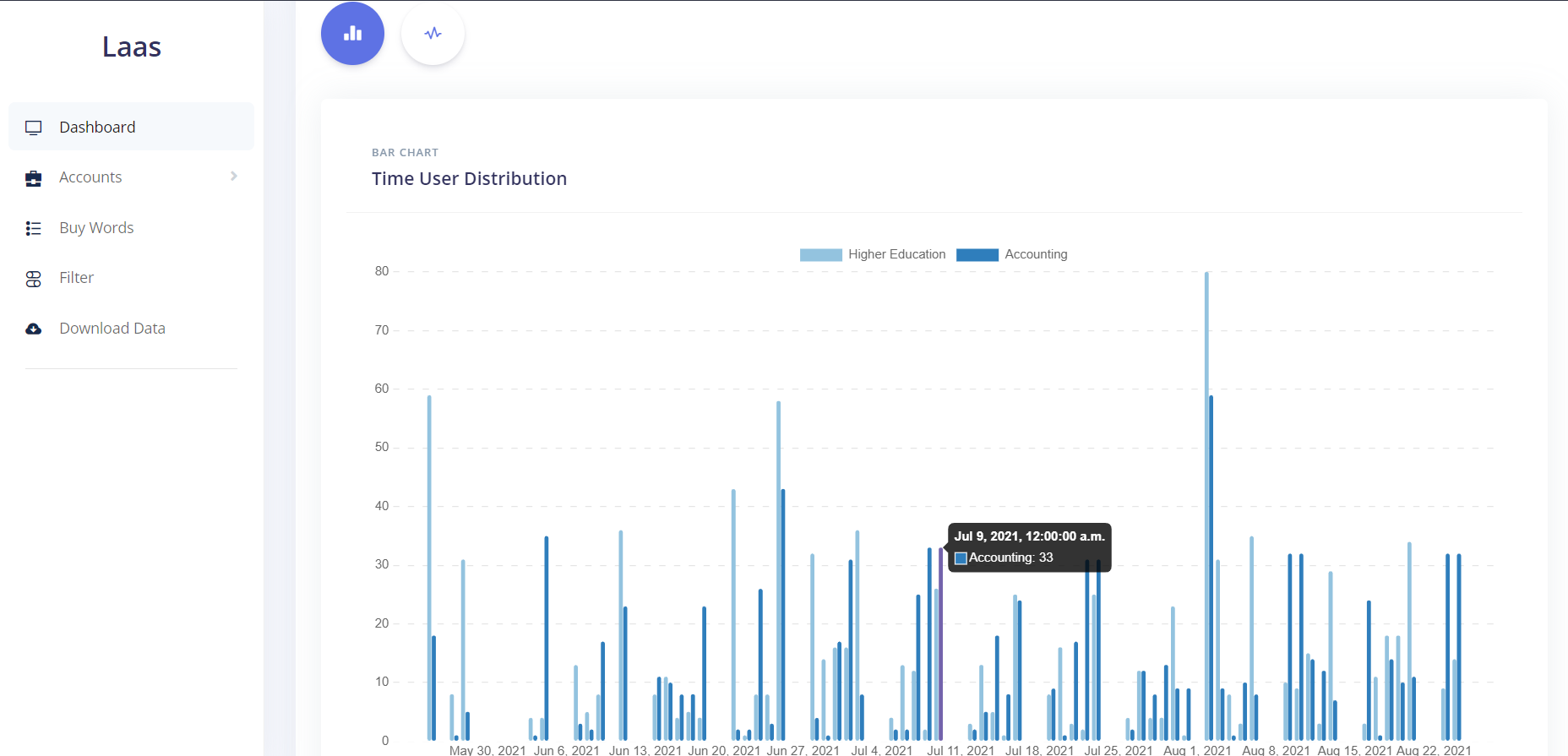1568x756 pixels.
Task: Expand the Accounts submenu chevron
Action: click(x=234, y=177)
